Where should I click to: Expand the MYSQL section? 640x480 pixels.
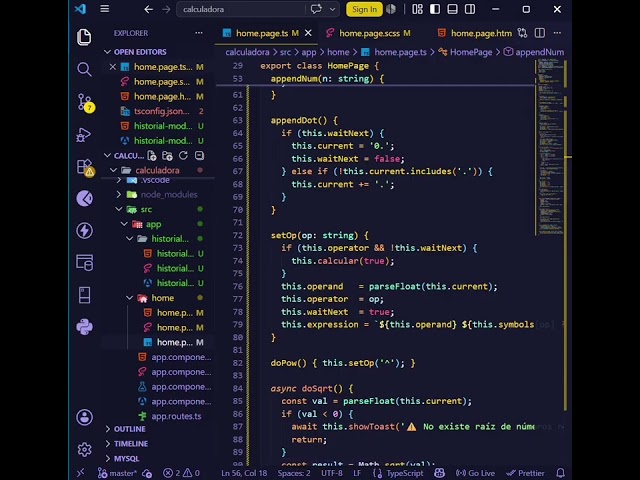coord(108,458)
